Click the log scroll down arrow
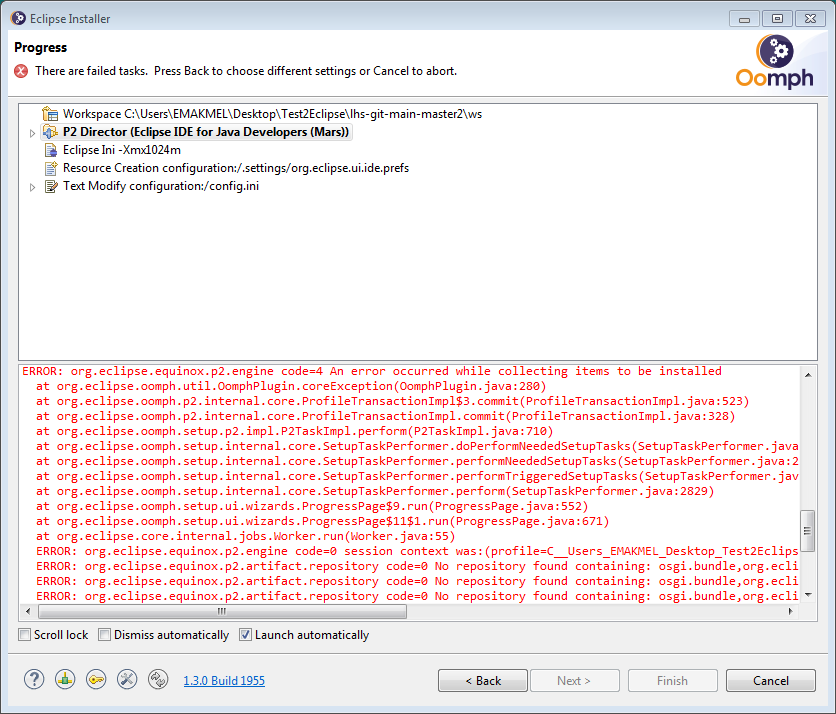The height and width of the screenshot is (714, 836). pyautogui.click(x=808, y=595)
